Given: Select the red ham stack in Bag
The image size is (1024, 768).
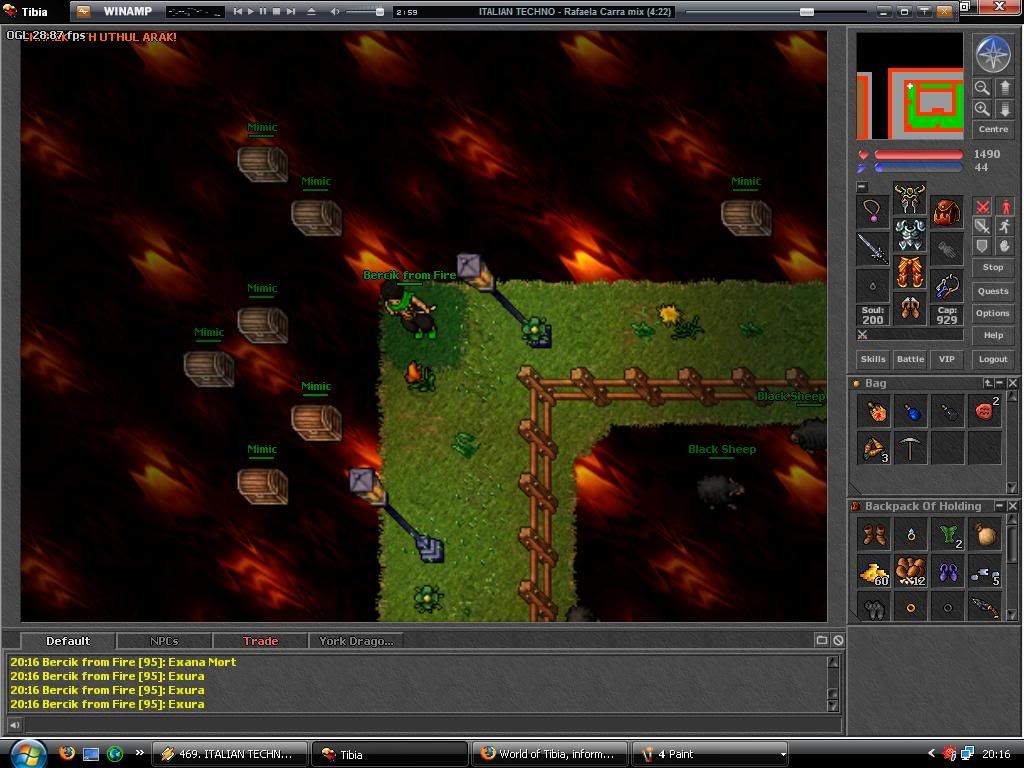Looking at the screenshot, I should pos(985,411).
